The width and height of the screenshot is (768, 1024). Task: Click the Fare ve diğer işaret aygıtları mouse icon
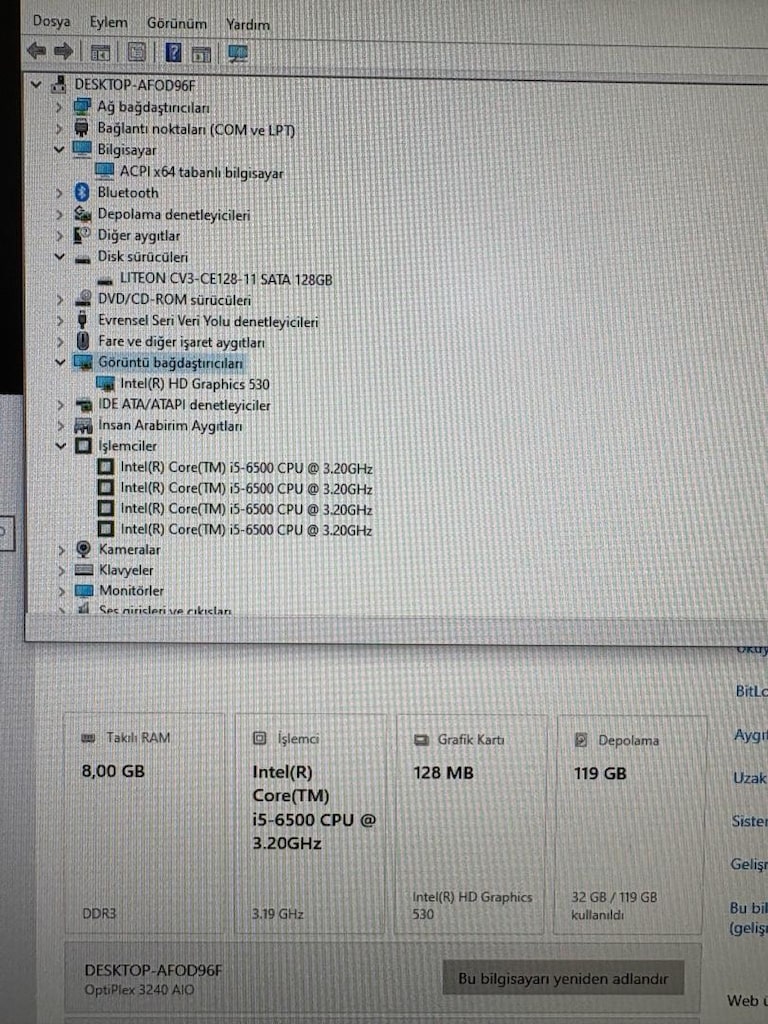(x=83, y=341)
